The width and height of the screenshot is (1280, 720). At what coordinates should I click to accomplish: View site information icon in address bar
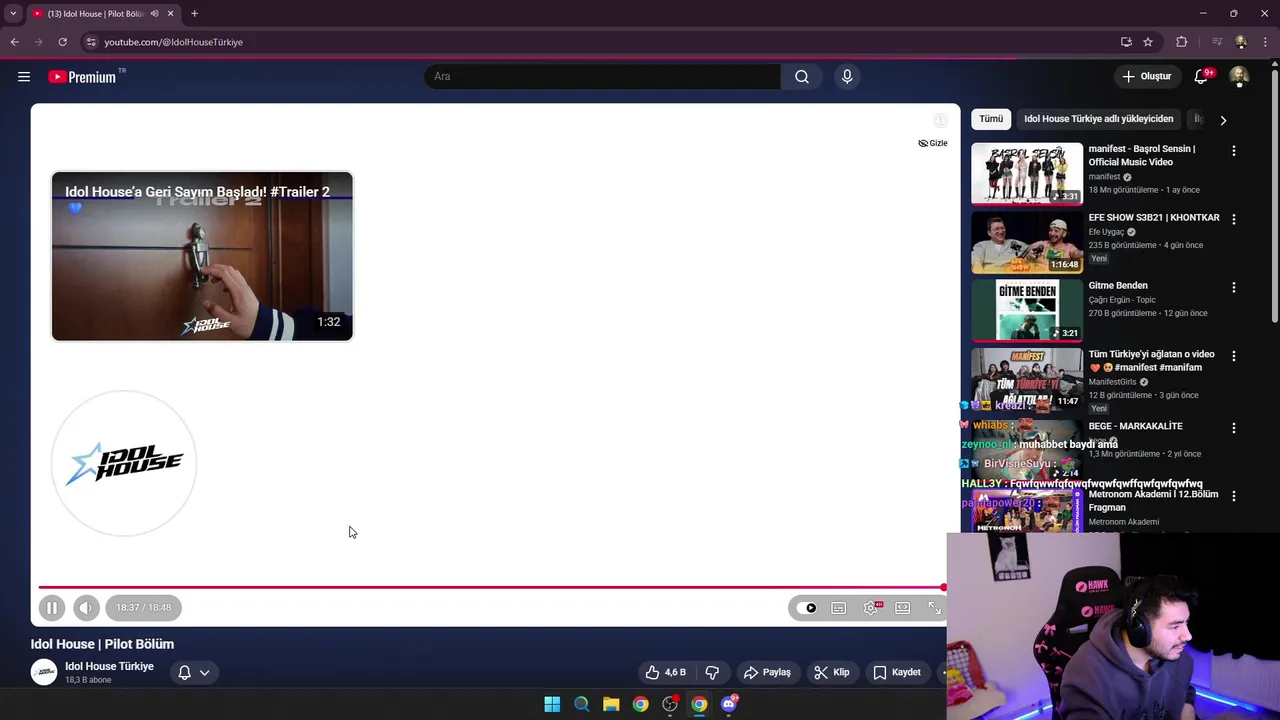91,42
